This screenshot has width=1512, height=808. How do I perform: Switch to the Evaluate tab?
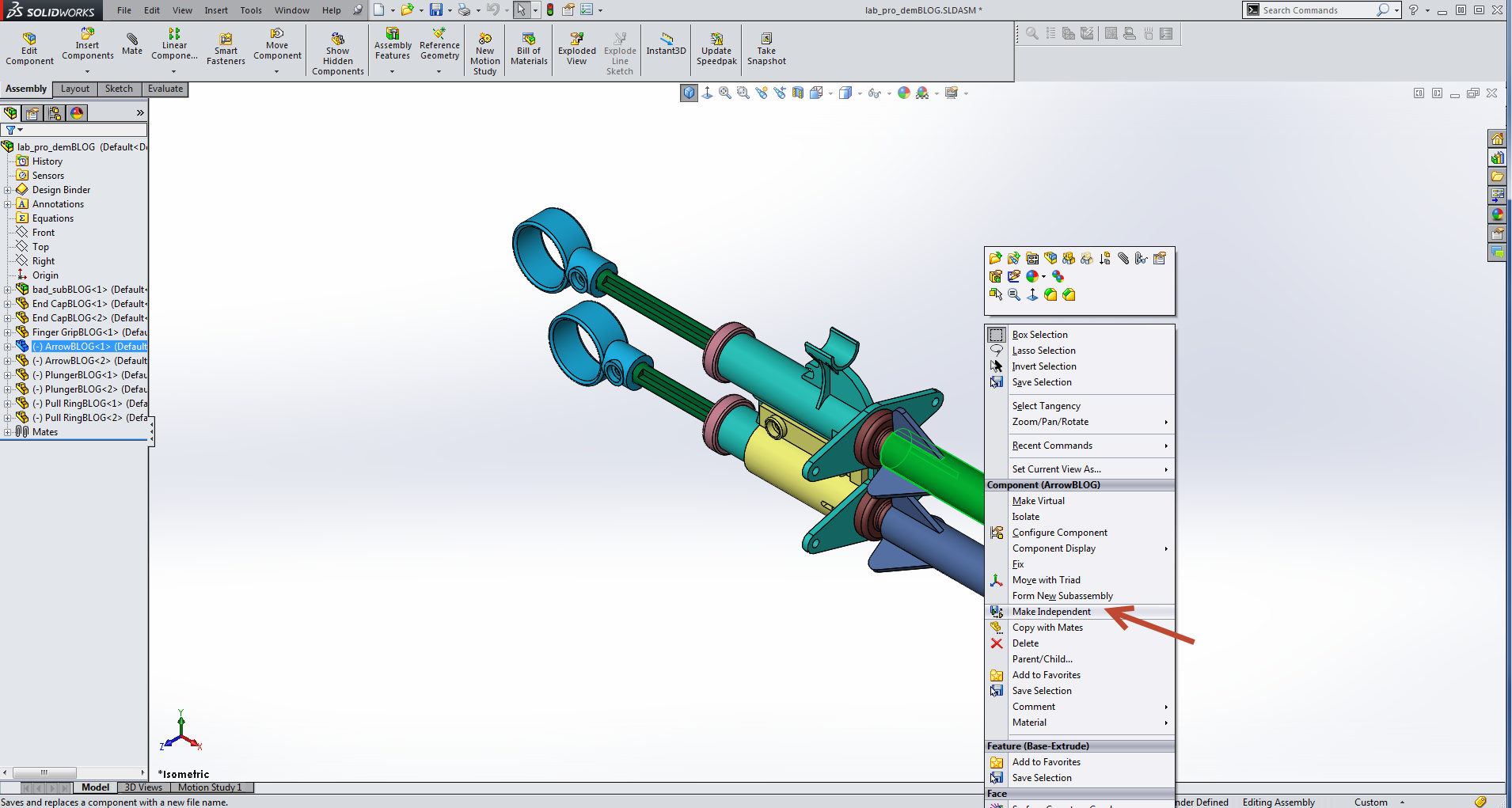point(165,89)
